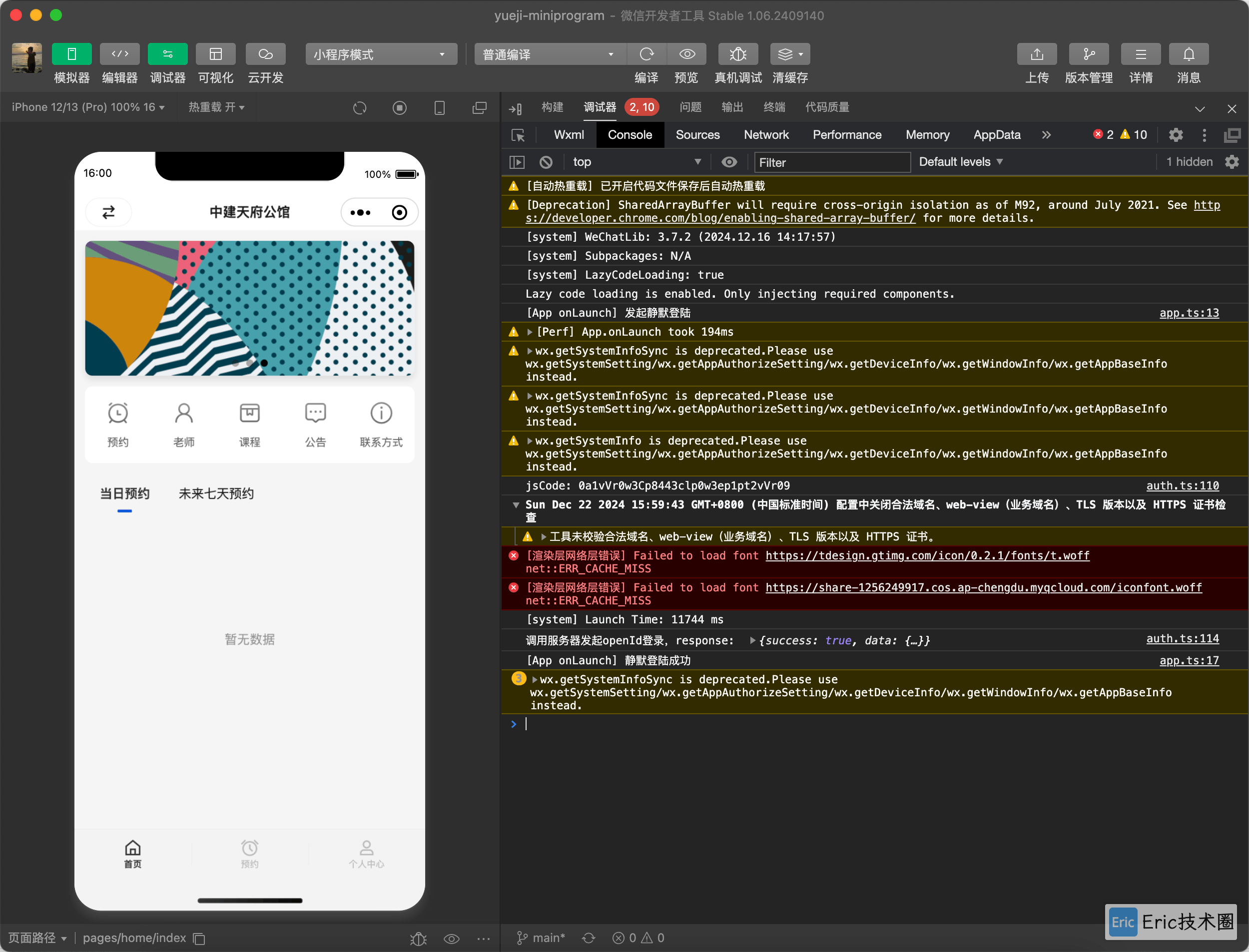Switch to the 输出 tab
Image resolution: width=1249 pixels, height=952 pixels.
[732, 107]
